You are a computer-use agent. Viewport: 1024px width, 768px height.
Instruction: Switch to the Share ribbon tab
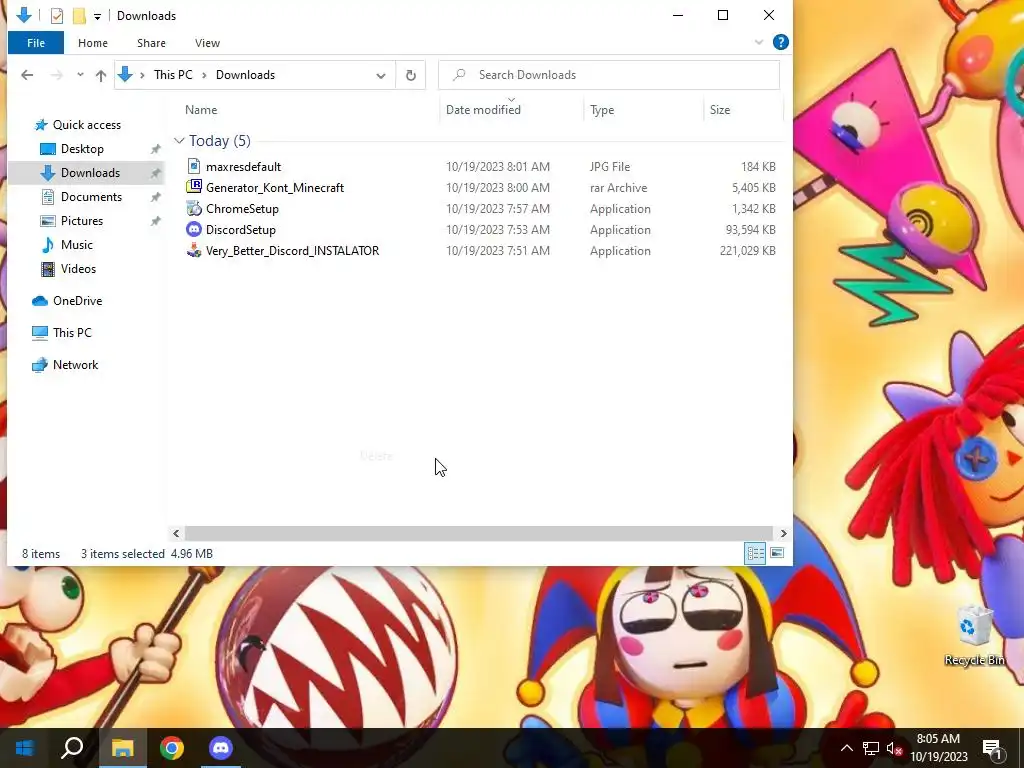click(x=151, y=43)
